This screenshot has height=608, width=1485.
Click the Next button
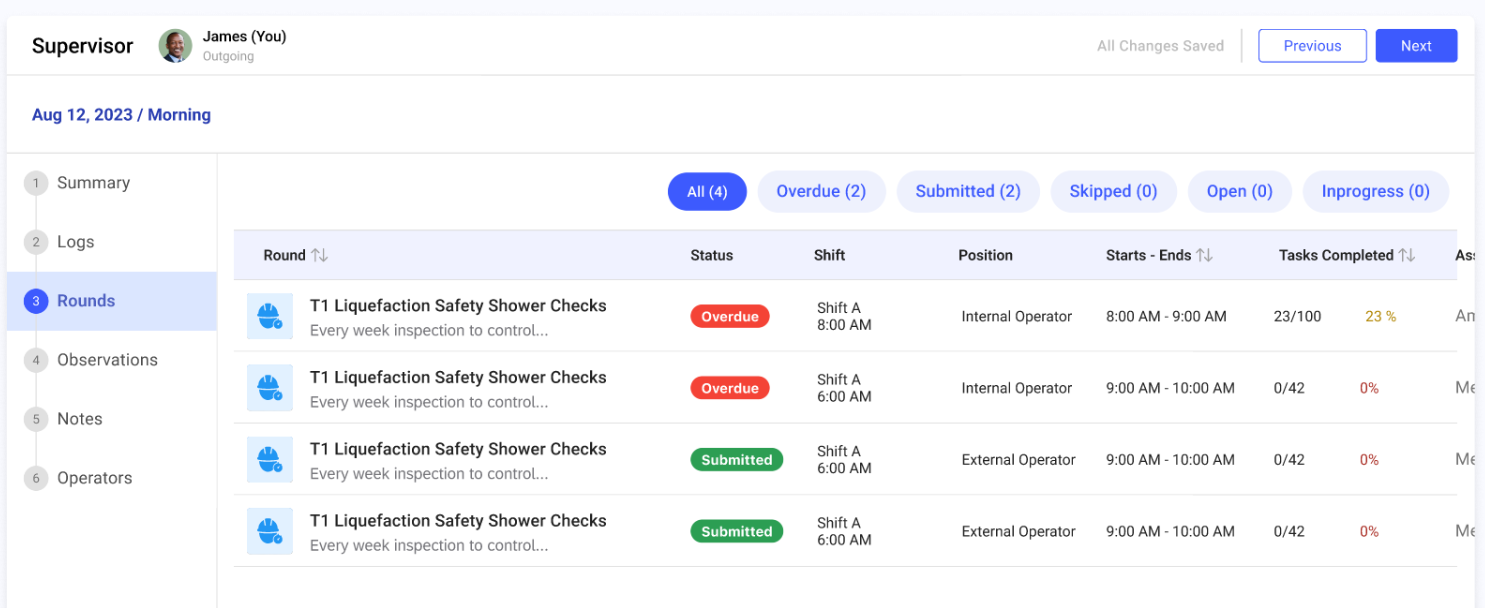point(1416,46)
